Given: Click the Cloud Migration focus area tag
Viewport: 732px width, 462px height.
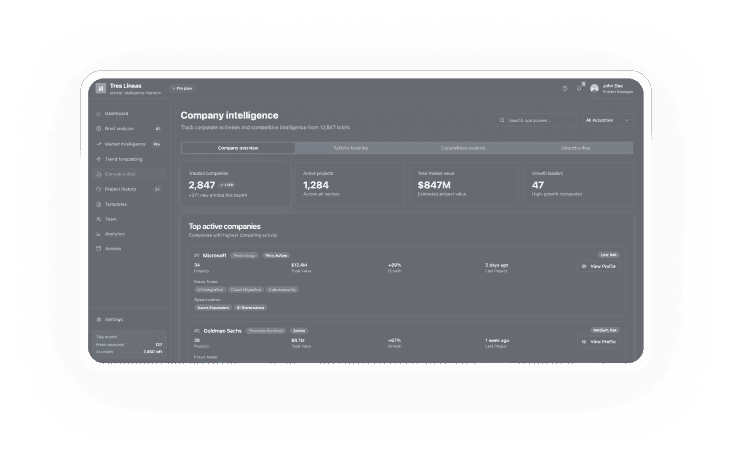Looking at the screenshot, I should (x=246, y=290).
